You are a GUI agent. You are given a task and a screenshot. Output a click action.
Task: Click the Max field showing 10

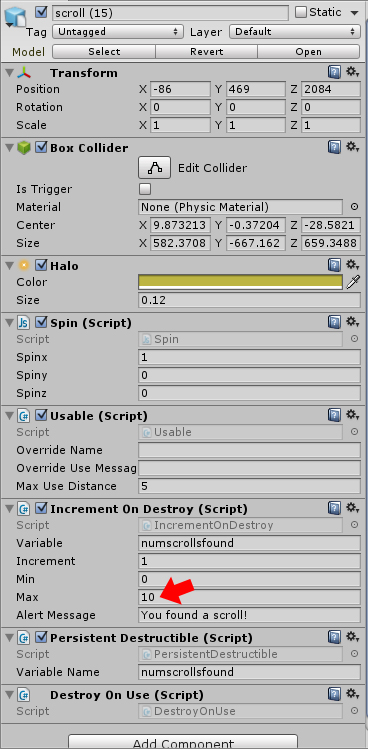point(249,597)
